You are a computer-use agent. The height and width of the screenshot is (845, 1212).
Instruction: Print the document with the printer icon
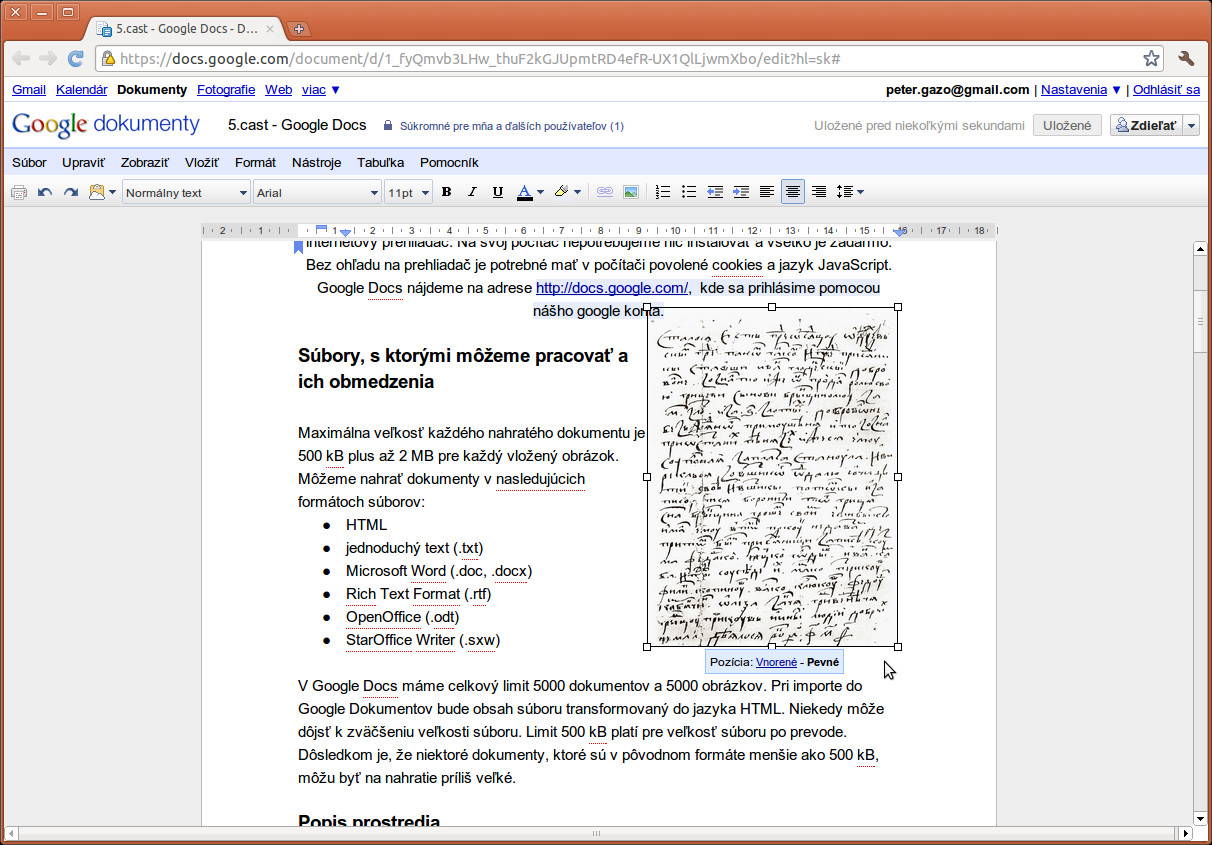(x=19, y=192)
